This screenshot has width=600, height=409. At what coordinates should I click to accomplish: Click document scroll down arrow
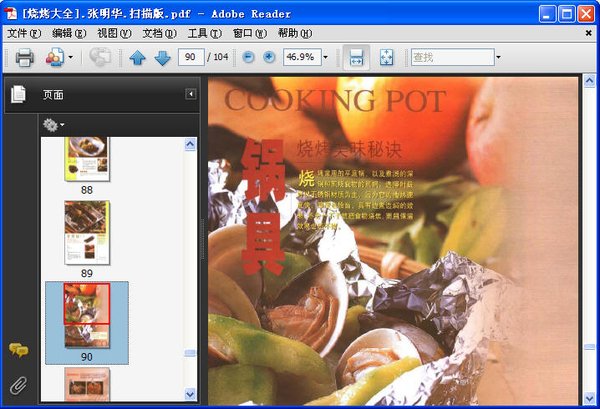tap(589, 399)
